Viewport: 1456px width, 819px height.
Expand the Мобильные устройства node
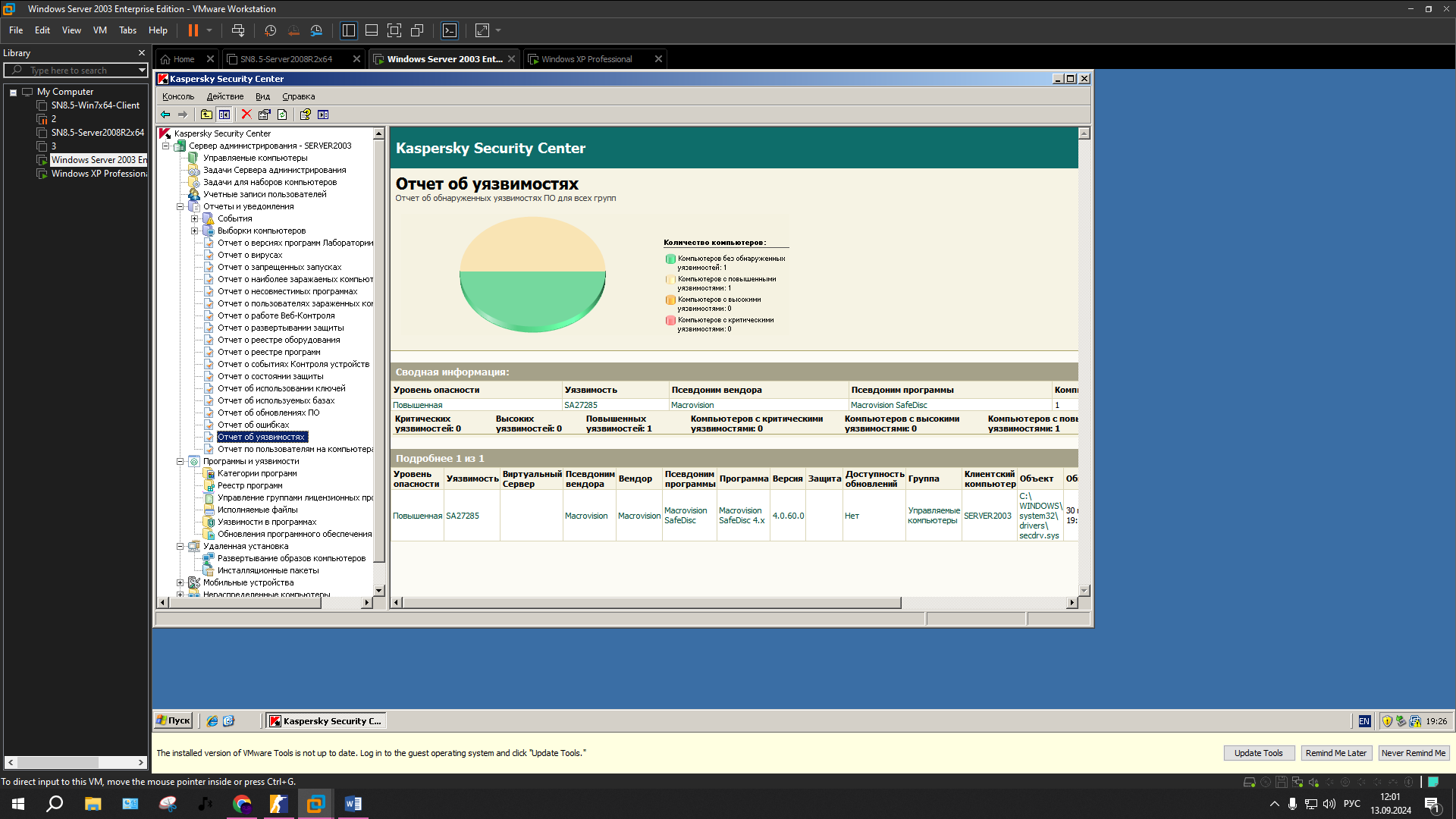pos(180,582)
